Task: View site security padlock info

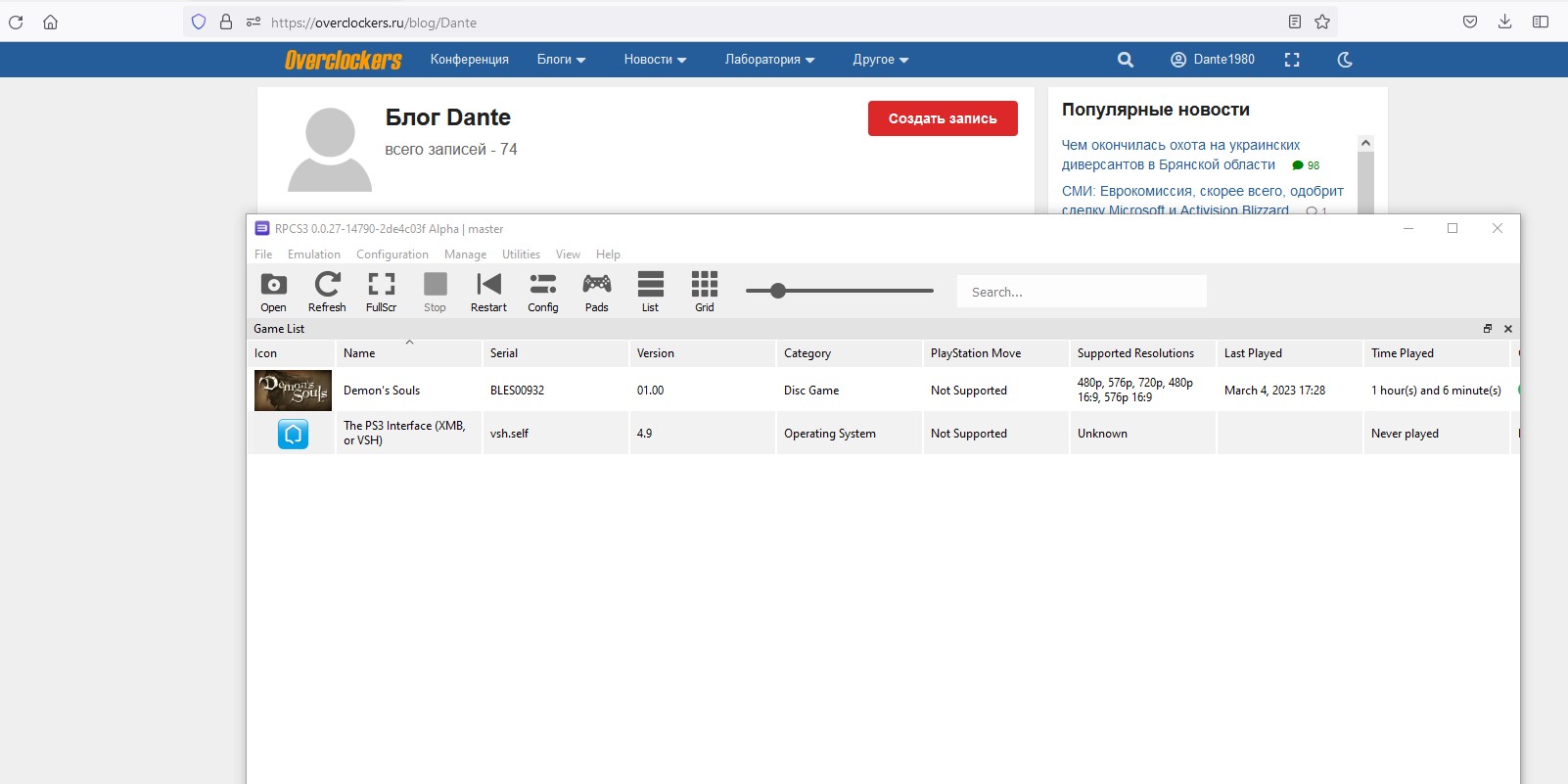Action: click(226, 22)
